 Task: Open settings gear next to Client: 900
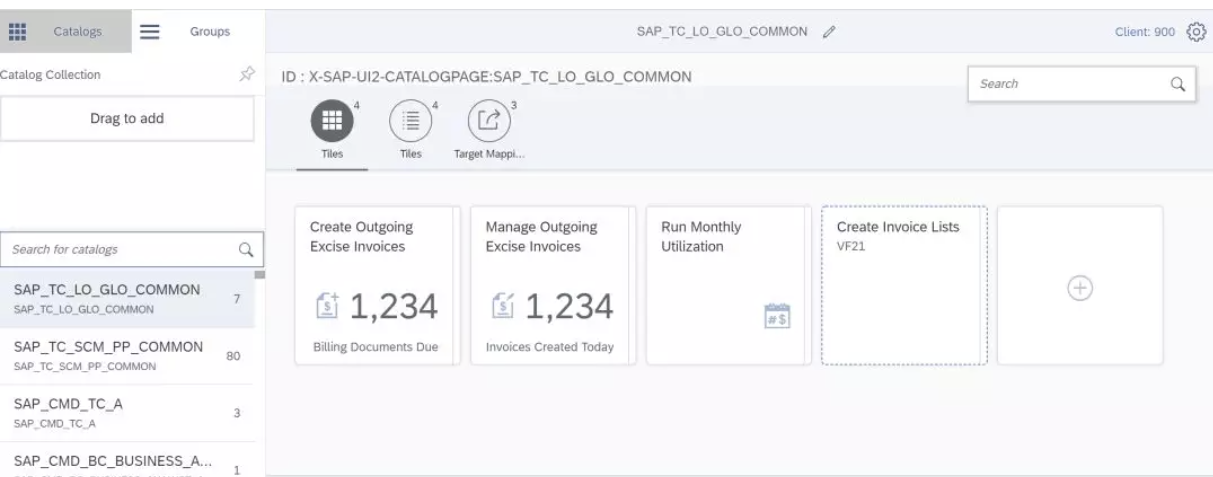coord(1194,31)
